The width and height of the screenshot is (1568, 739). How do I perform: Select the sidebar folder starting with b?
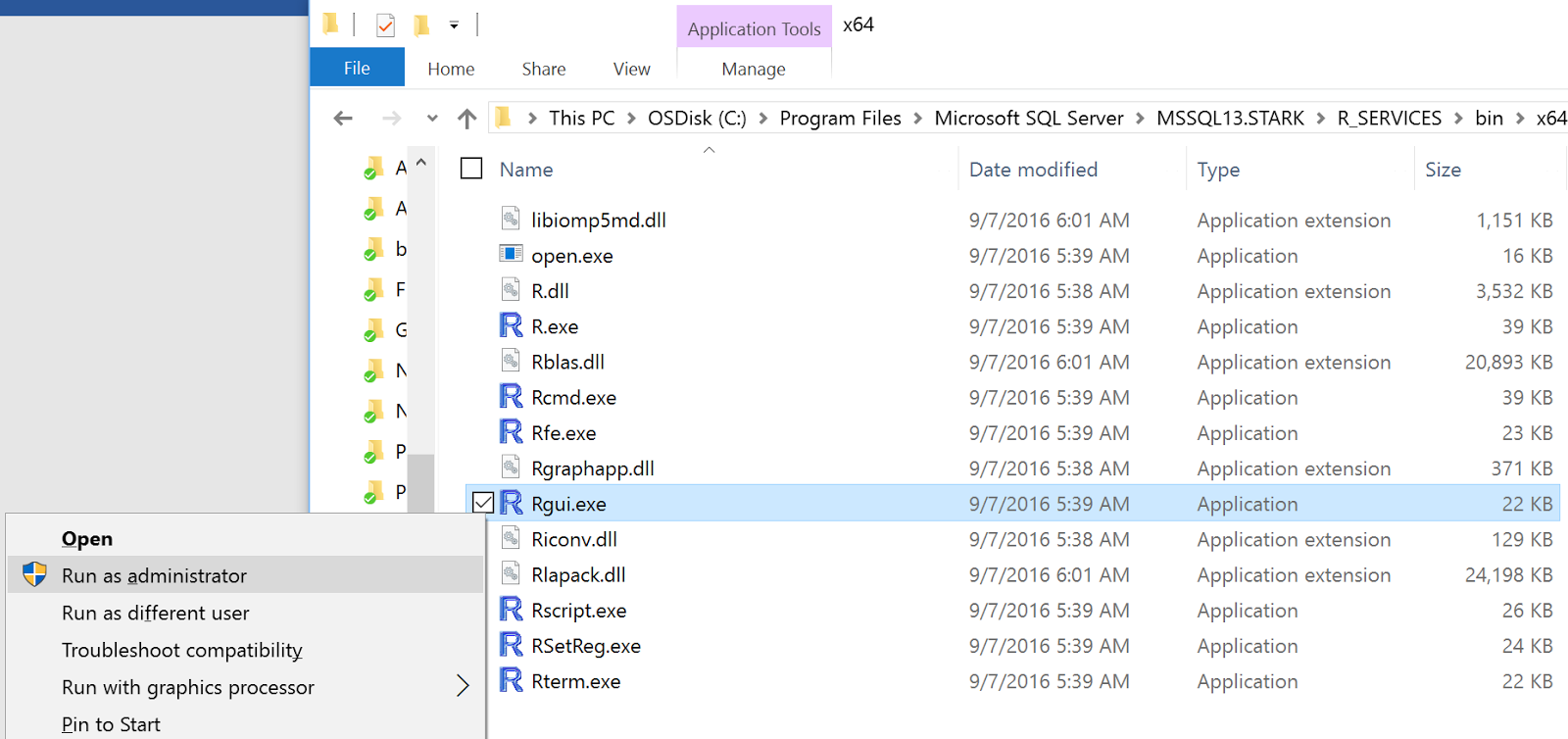(x=386, y=249)
